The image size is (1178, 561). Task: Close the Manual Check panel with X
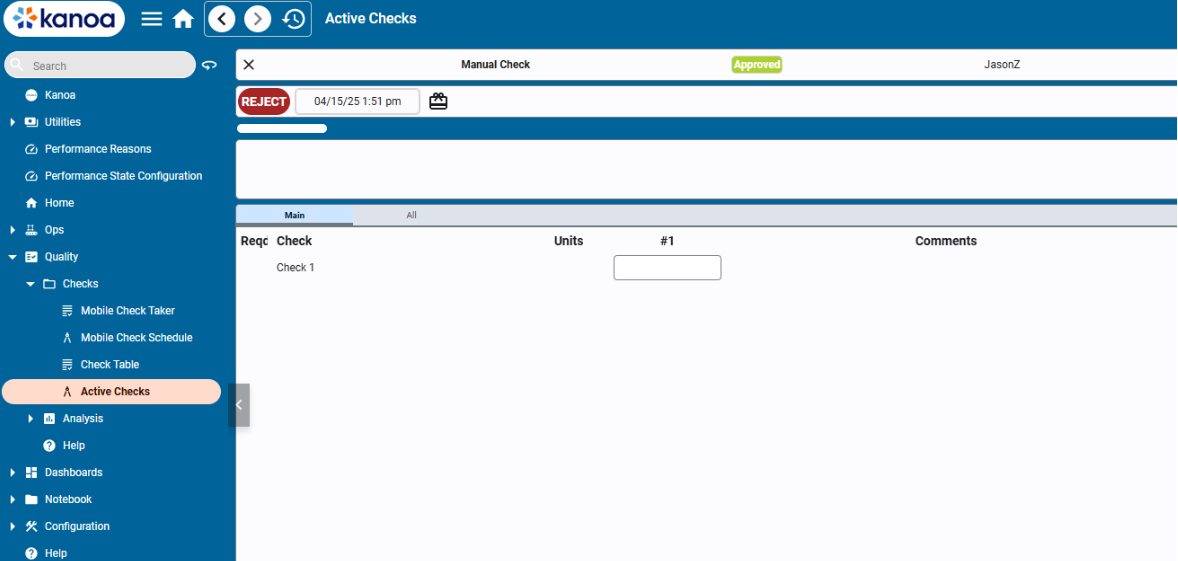[249, 65]
